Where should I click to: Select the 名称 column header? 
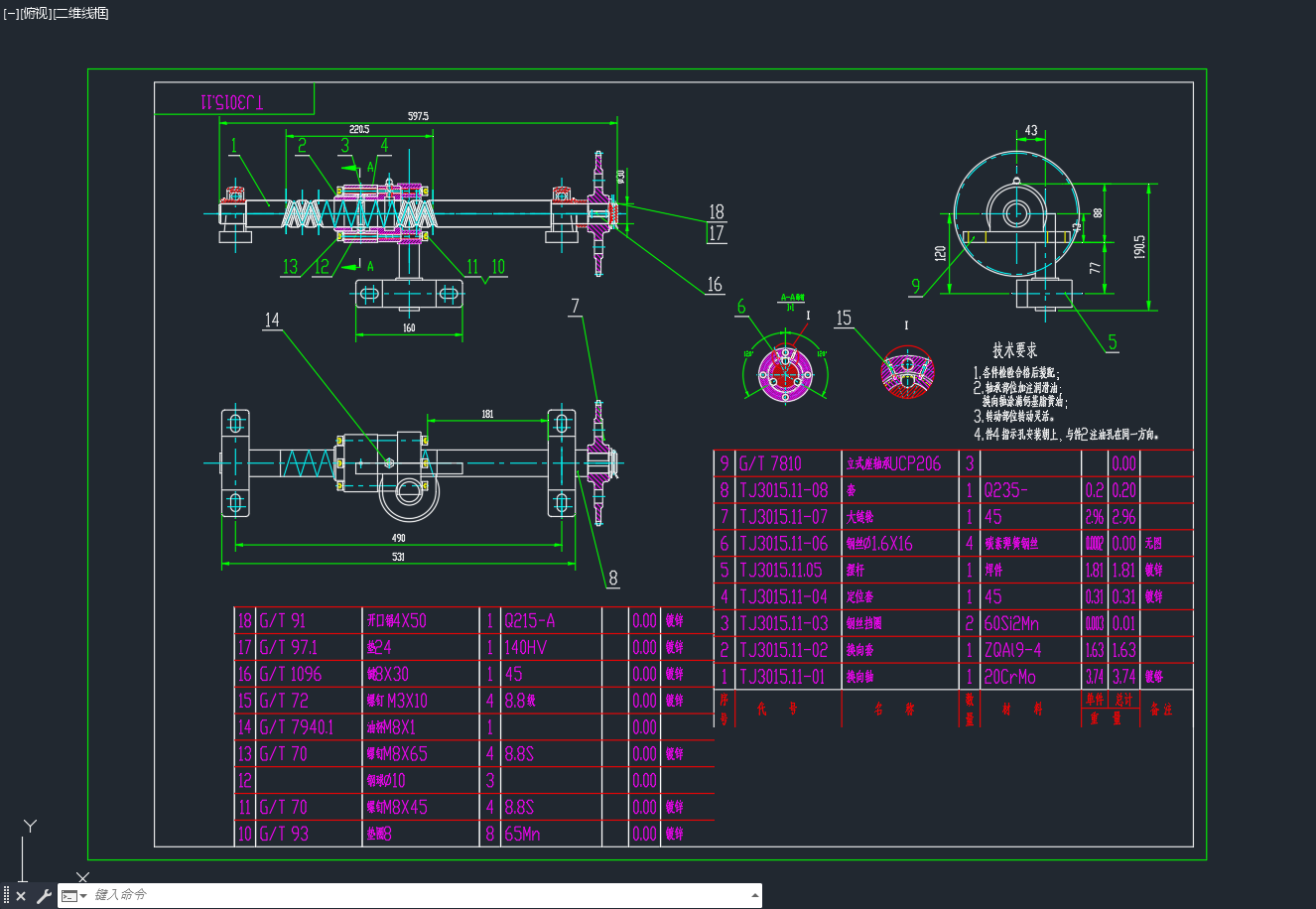894,710
